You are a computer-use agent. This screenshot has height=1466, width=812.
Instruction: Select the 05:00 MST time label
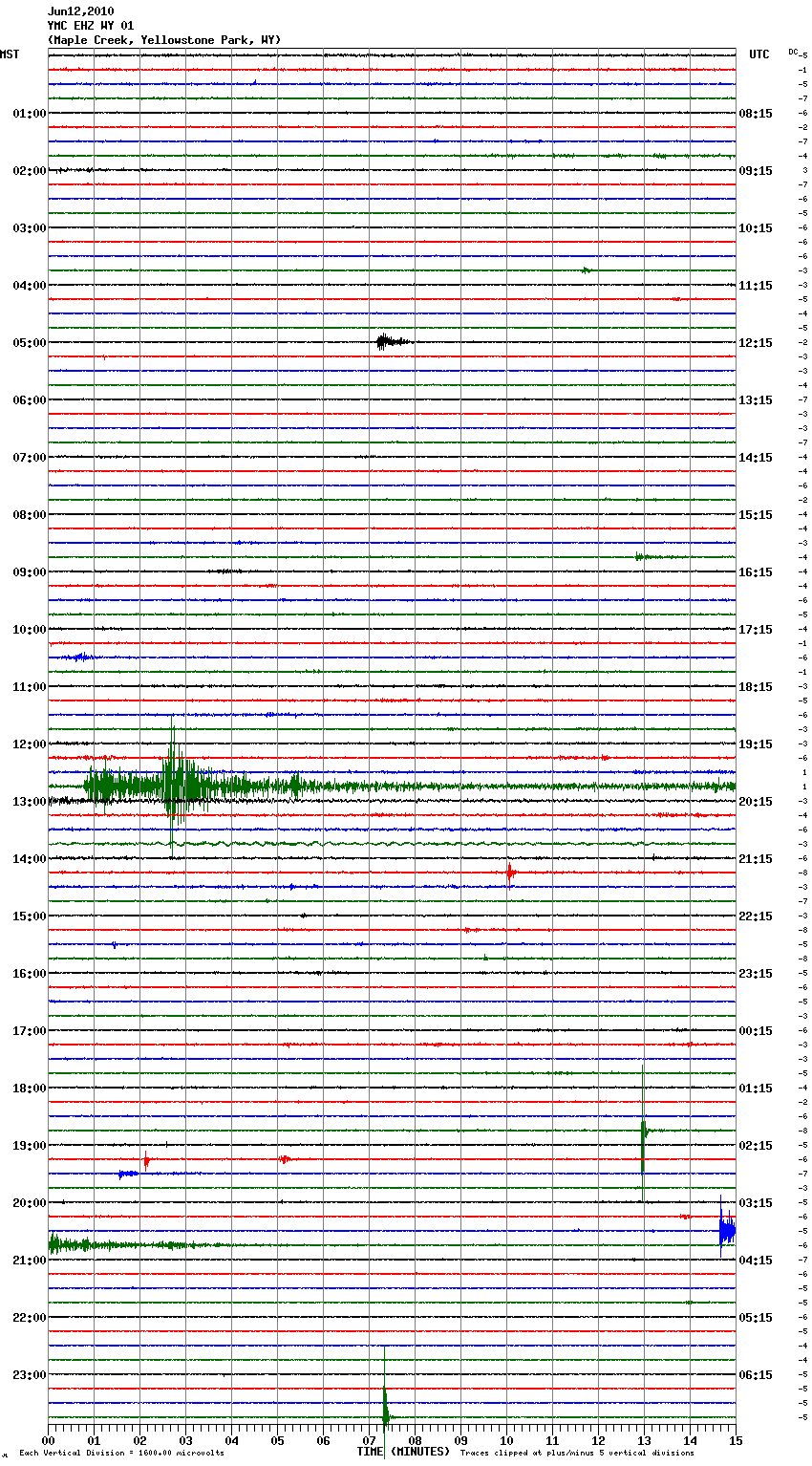[29, 343]
